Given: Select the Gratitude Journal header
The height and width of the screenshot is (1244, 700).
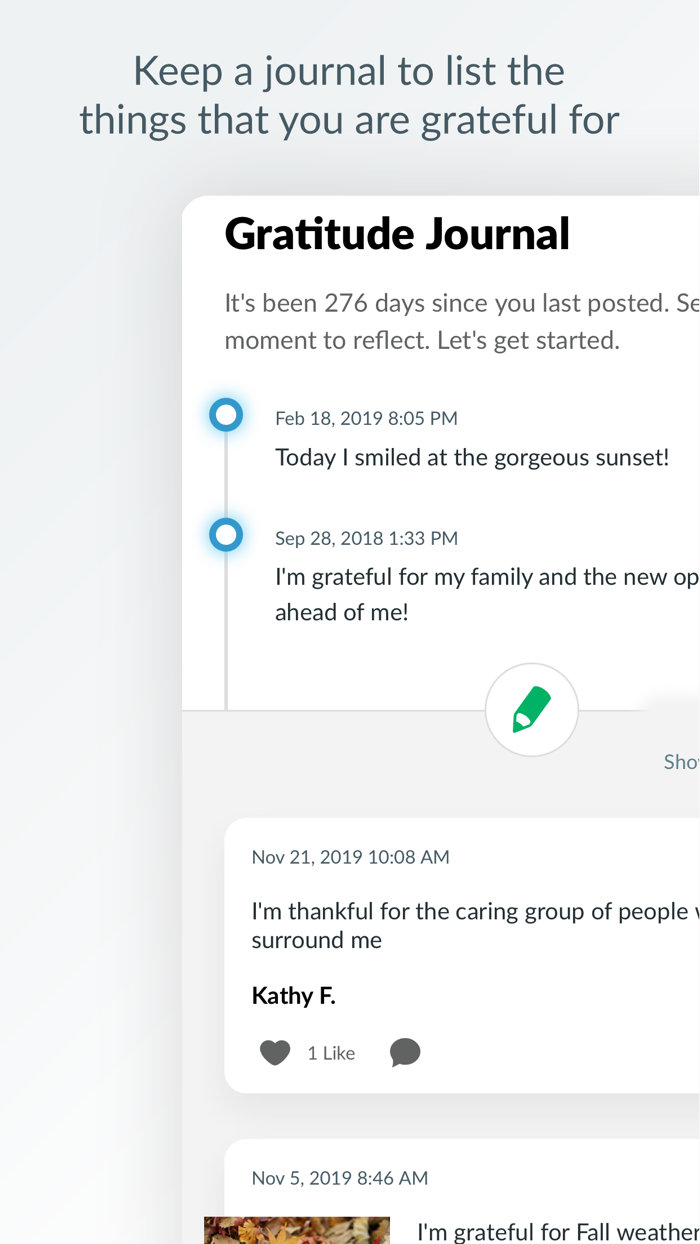Looking at the screenshot, I should click(x=397, y=233).
